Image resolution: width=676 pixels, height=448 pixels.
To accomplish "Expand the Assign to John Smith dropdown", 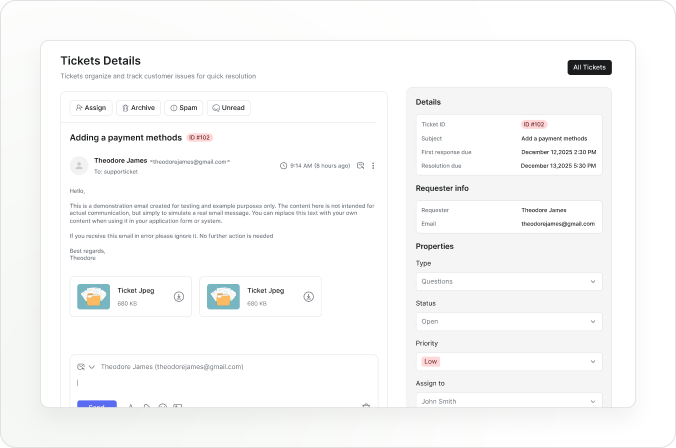I will coord(509,401).
